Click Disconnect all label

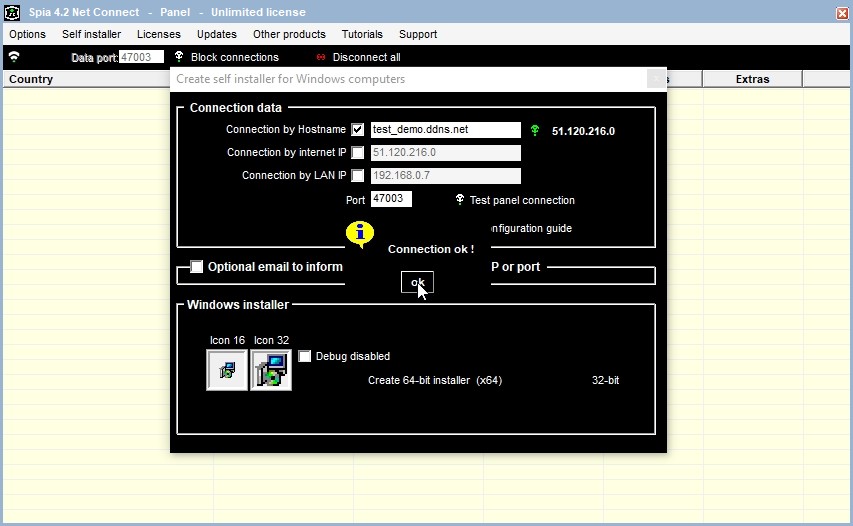(367, 57)
